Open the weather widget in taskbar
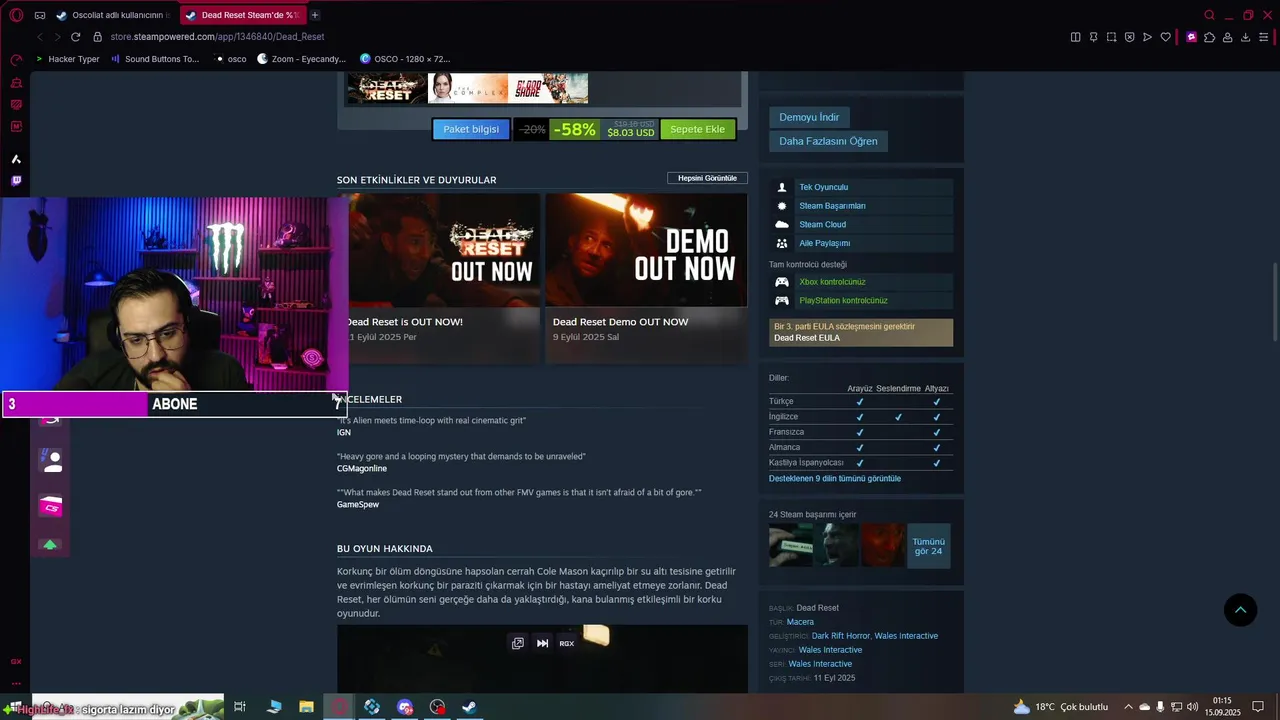The width and height of the screenshot is (1280, 720). [1060, 707]
